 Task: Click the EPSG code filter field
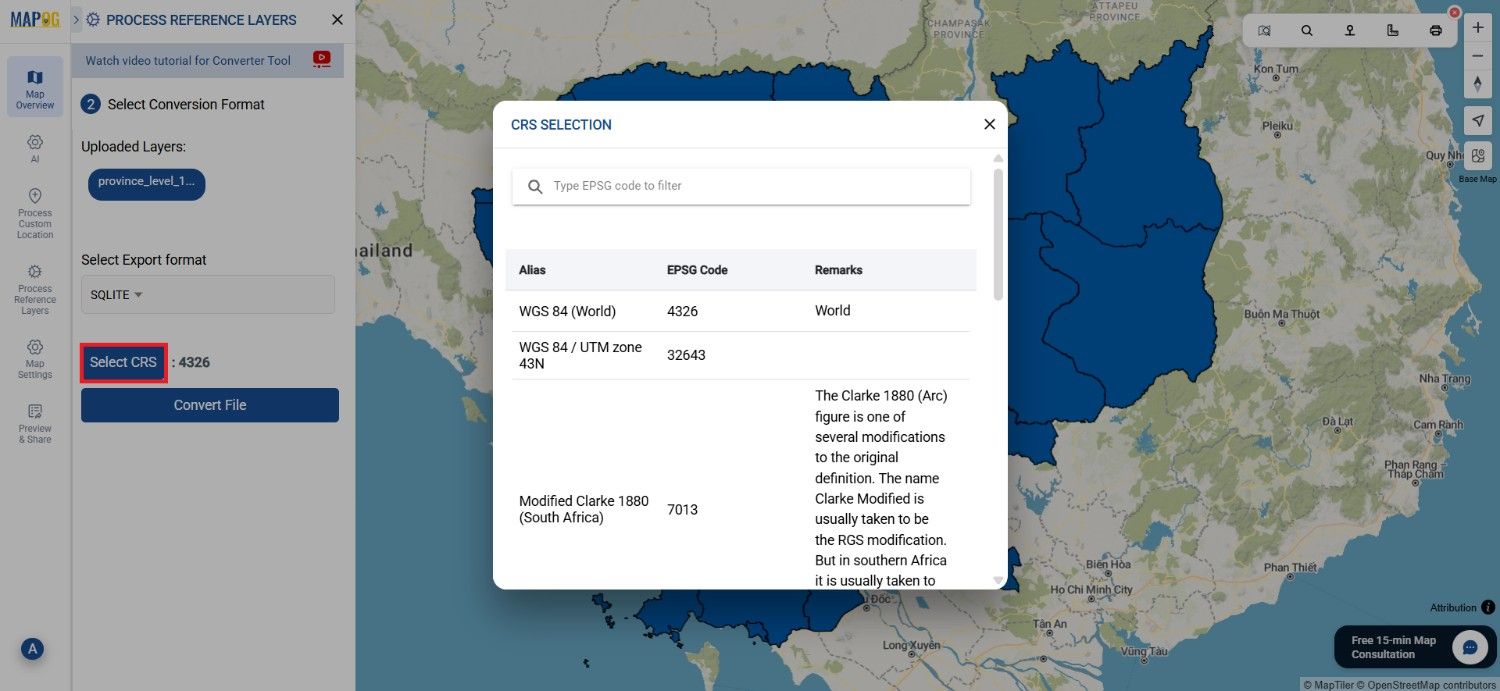click(741, 186)
